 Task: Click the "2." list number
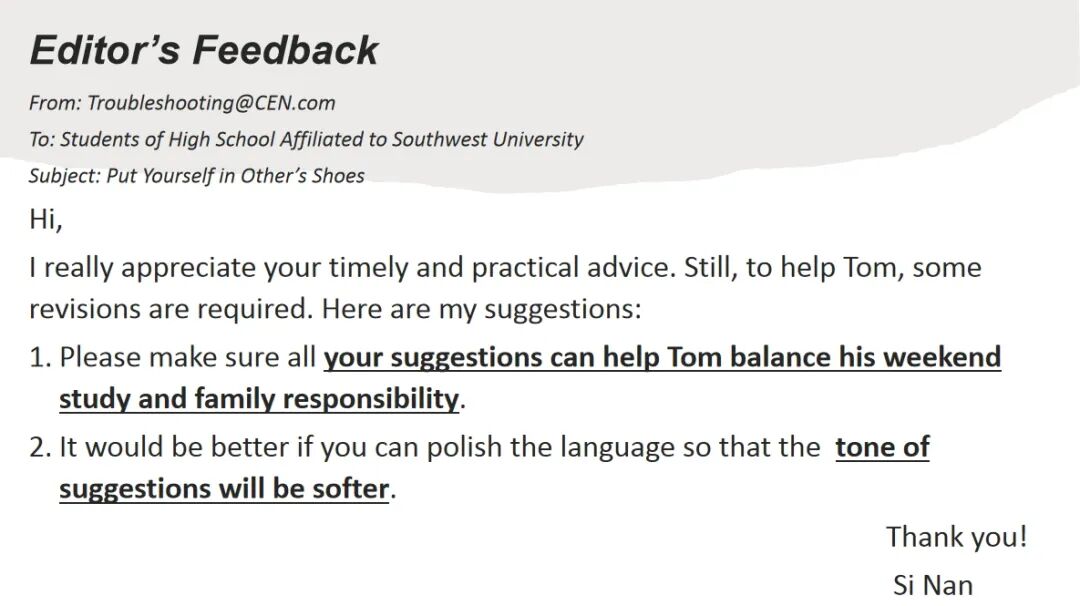point(40,448)
